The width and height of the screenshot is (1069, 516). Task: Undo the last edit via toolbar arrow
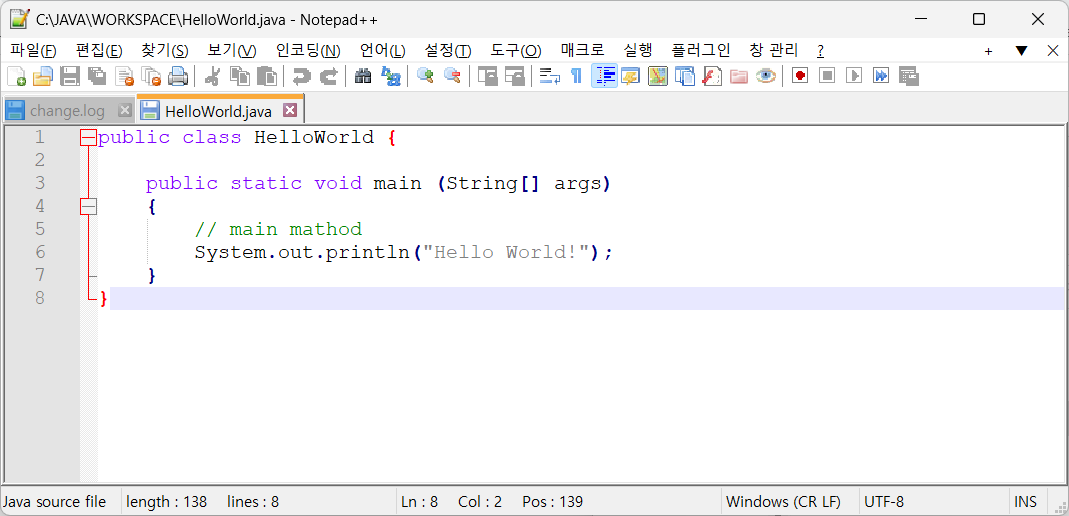pyautogui.click(x=301, y=76)
